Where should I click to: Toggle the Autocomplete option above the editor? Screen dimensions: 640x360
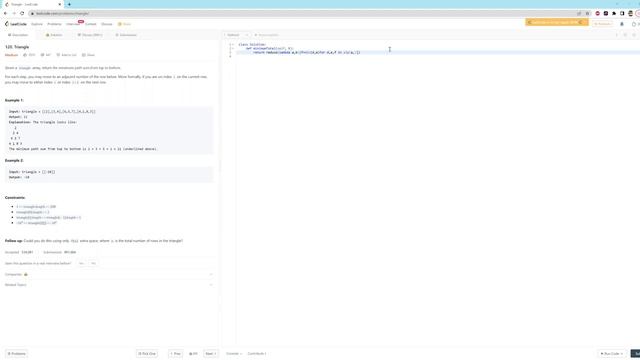coord(266,35)
